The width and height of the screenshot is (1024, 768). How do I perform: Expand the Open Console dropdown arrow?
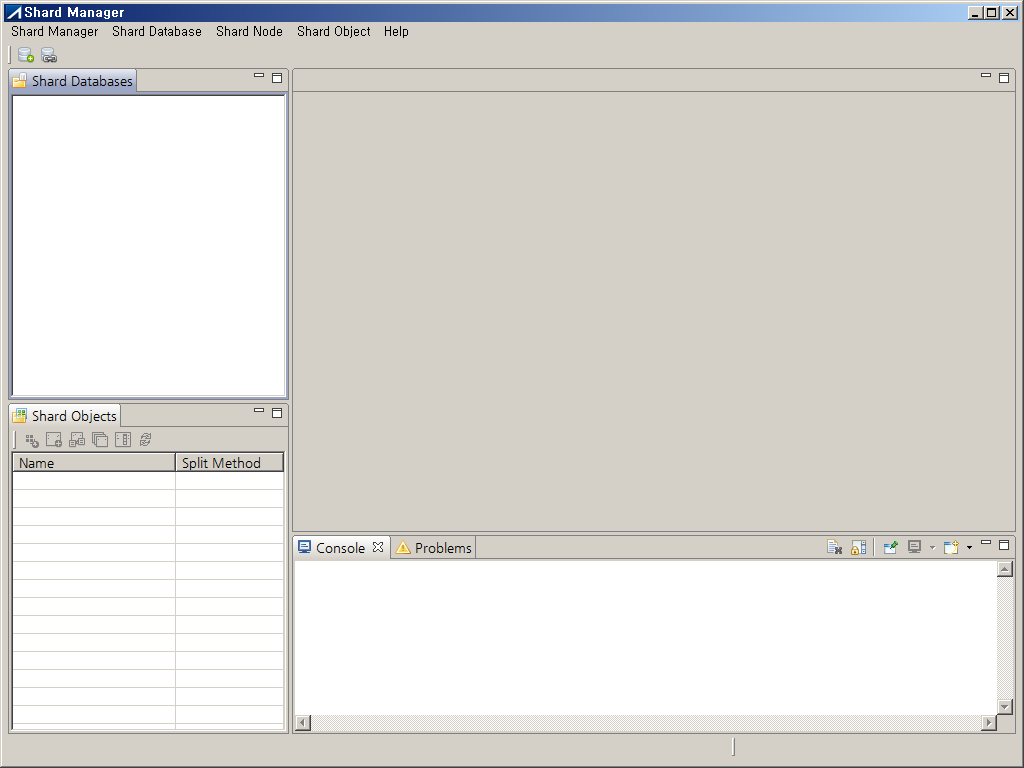click(x=969, y=548)
